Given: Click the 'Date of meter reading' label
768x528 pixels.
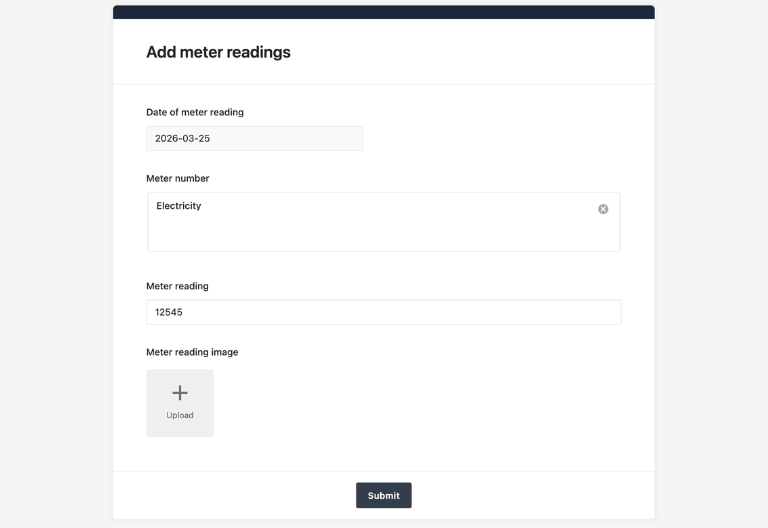Looking at the screenshot, I should coord(195,112).
